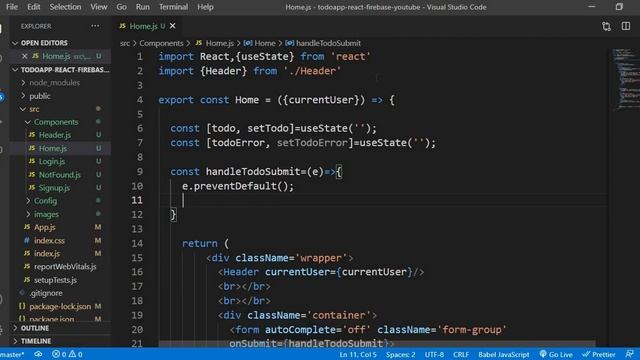Open the Selection menu

point(65,7)
